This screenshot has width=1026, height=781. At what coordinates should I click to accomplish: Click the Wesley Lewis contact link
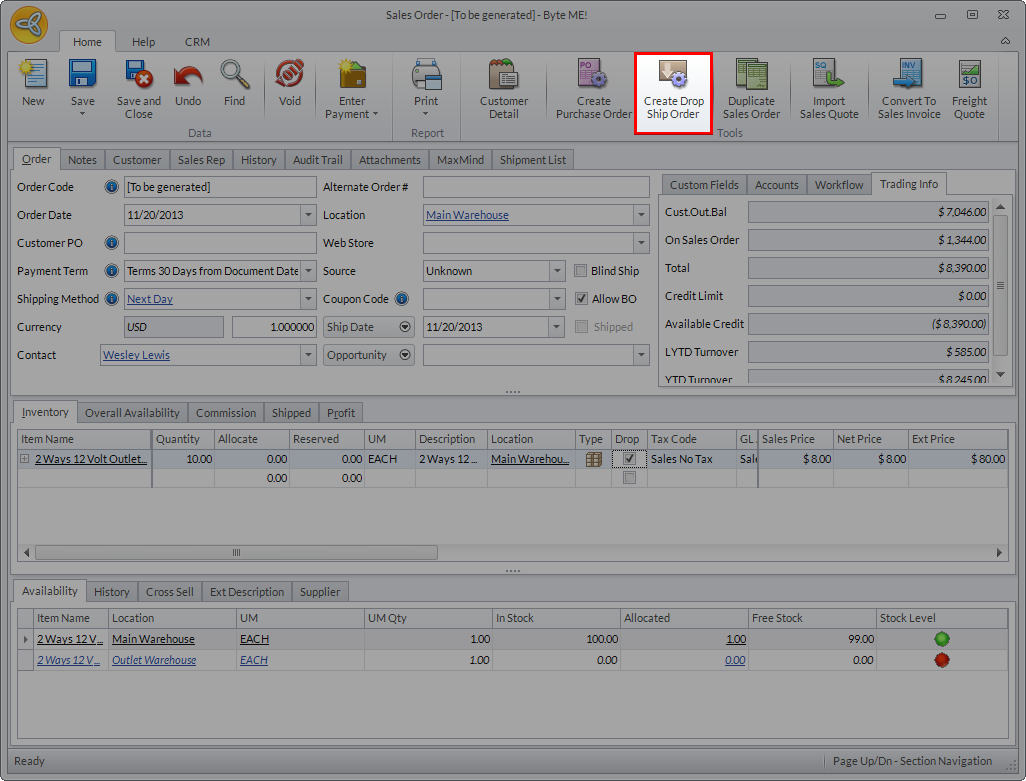point(136,355)
